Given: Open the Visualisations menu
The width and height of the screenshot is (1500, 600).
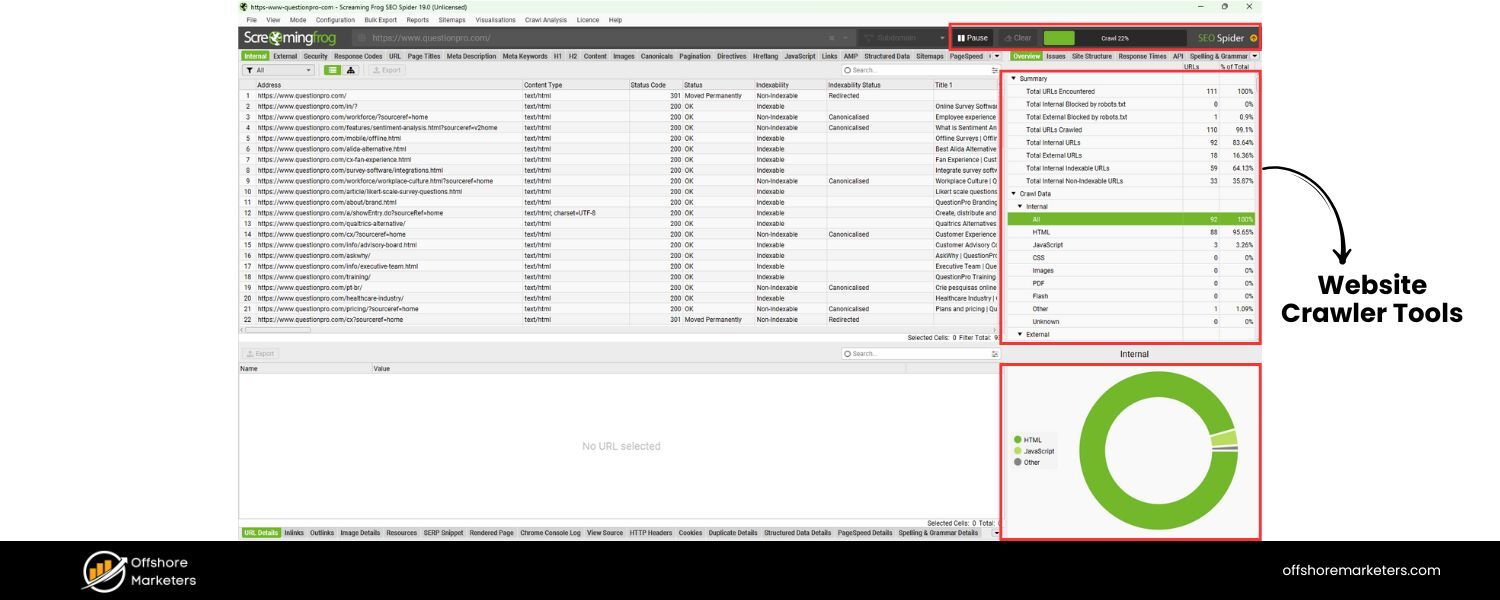Looking at the screenshot, I should pyautogui.click(x=495, y=19).
